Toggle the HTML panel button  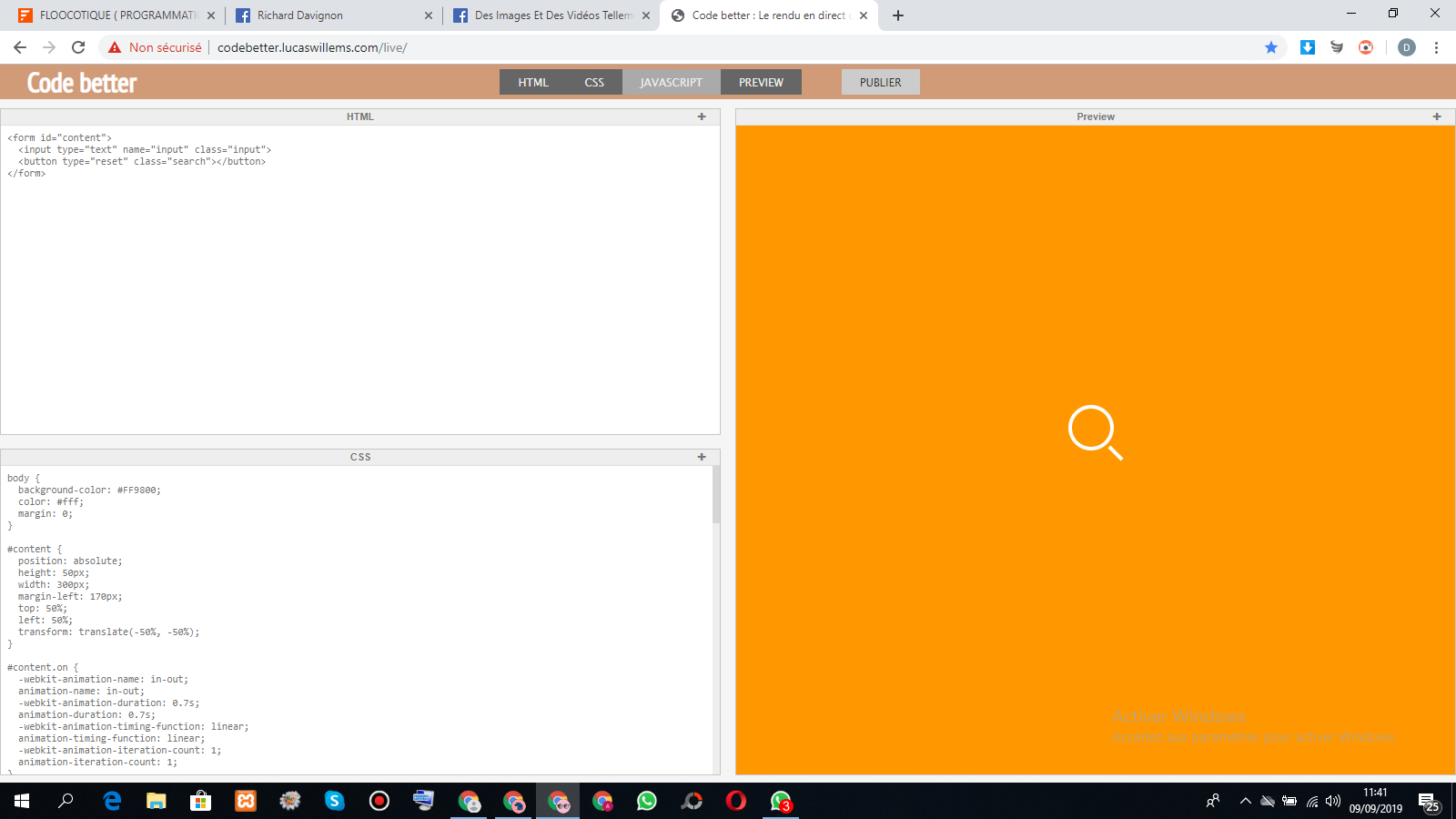click(533, 82)
